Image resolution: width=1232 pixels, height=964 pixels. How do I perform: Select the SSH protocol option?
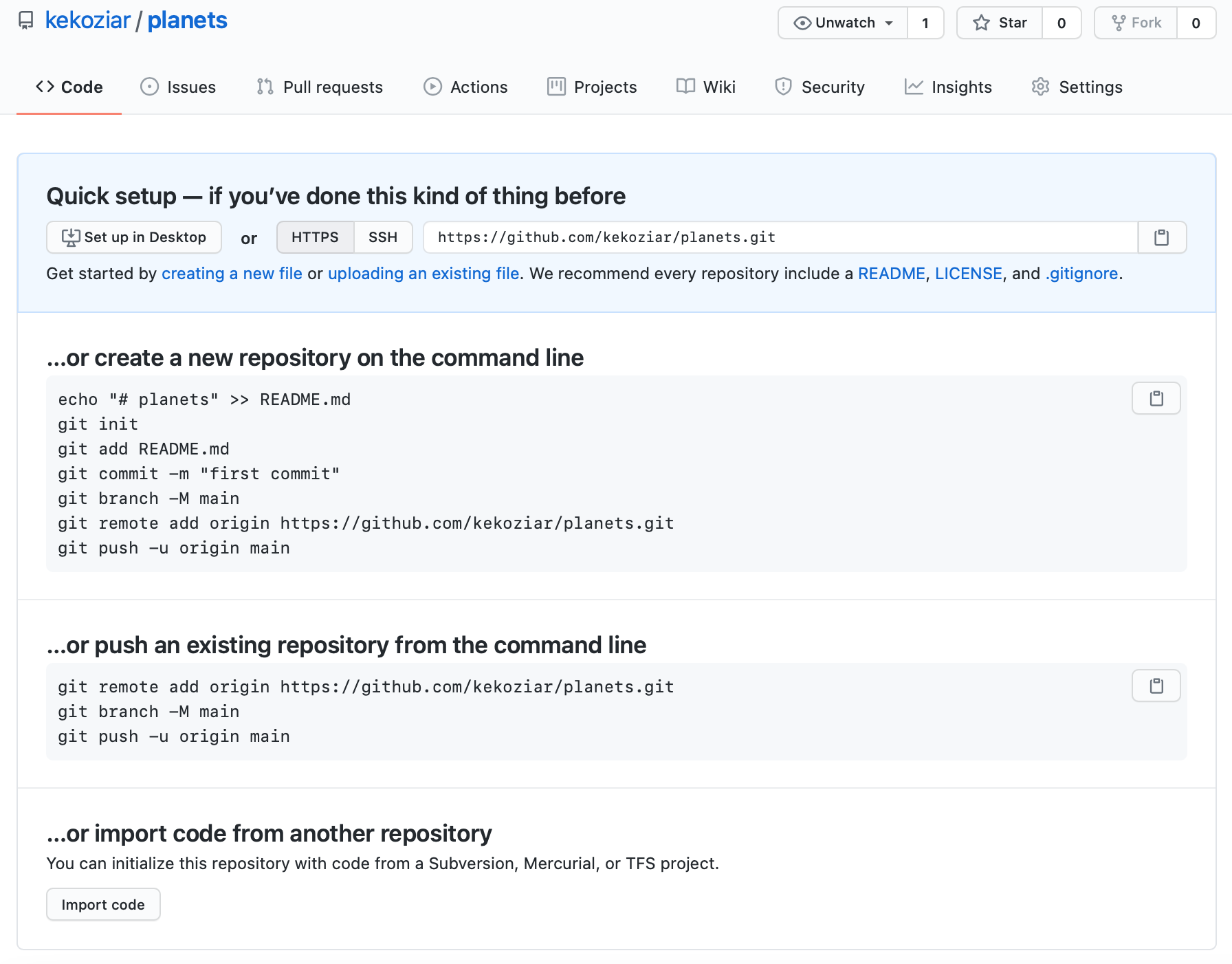[383, 237]
